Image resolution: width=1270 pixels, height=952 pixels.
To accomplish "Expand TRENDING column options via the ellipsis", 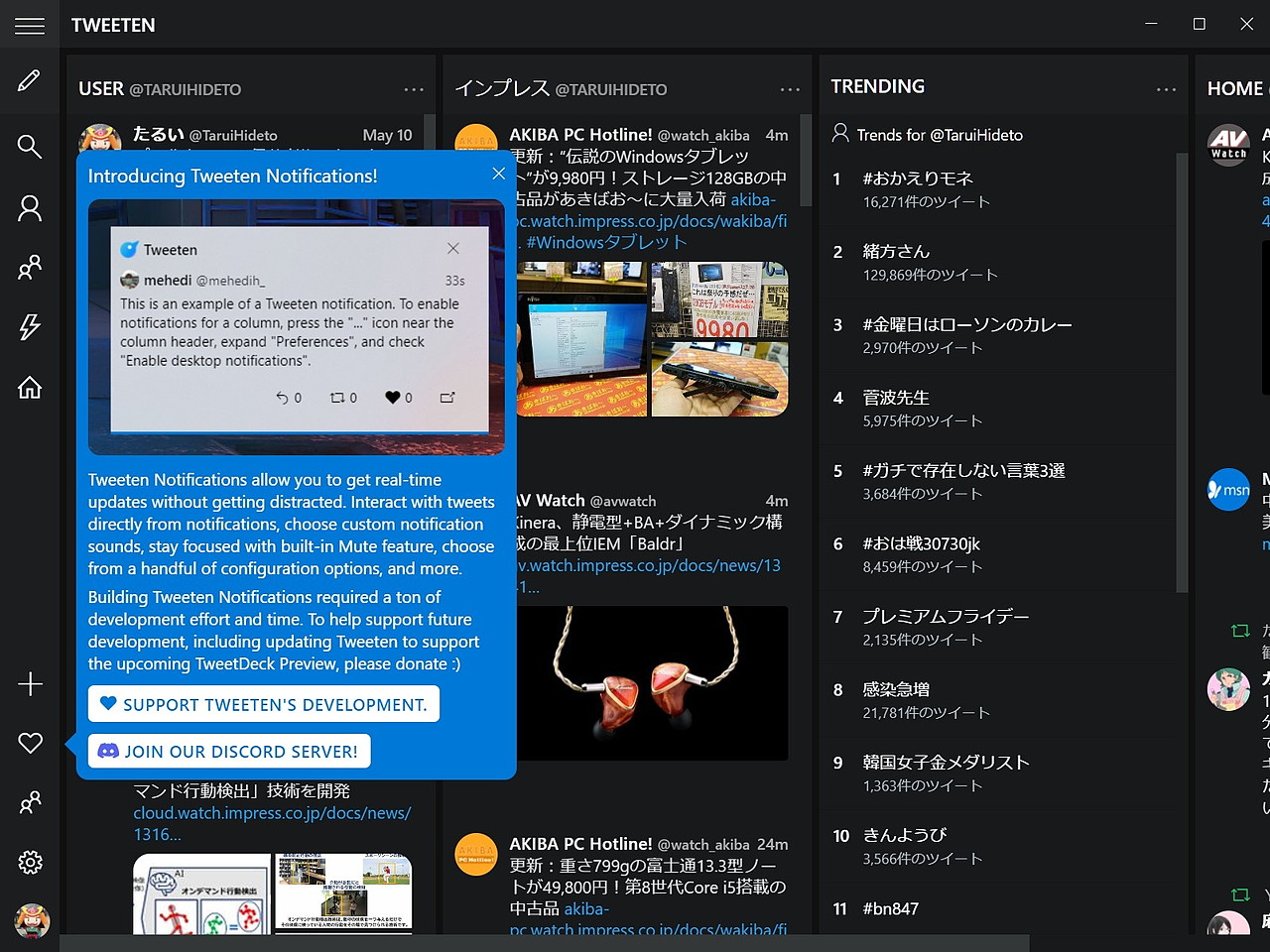I will (x=1167, y=88).
